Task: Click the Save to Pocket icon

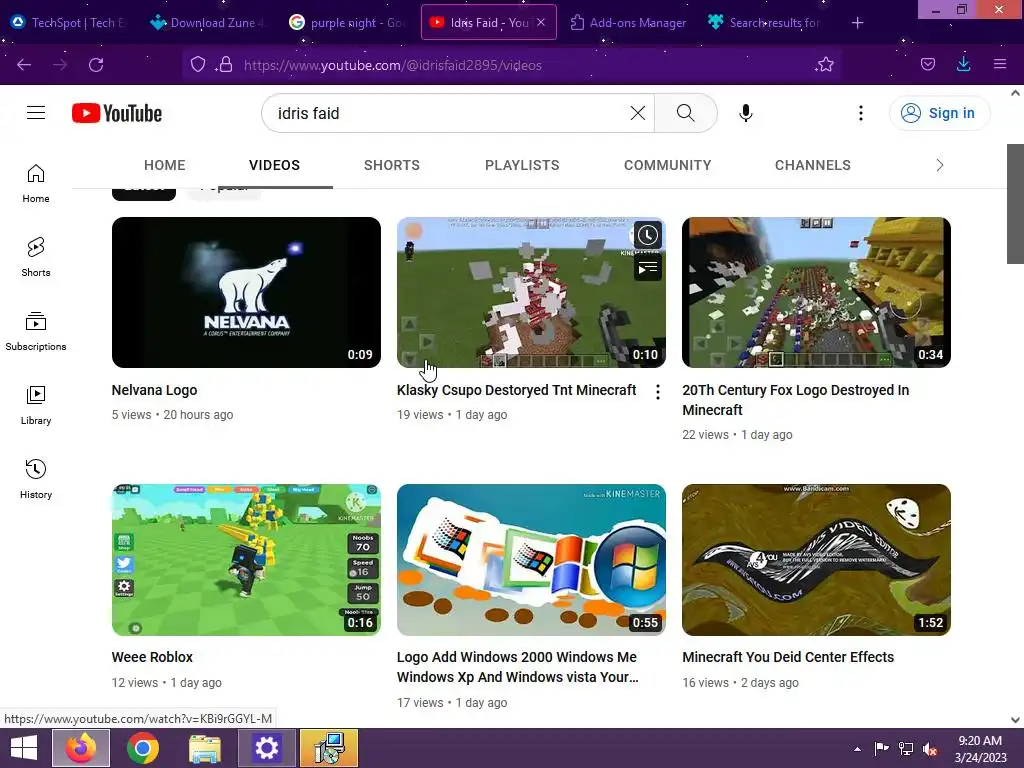Action: click(x=927, y=64)
